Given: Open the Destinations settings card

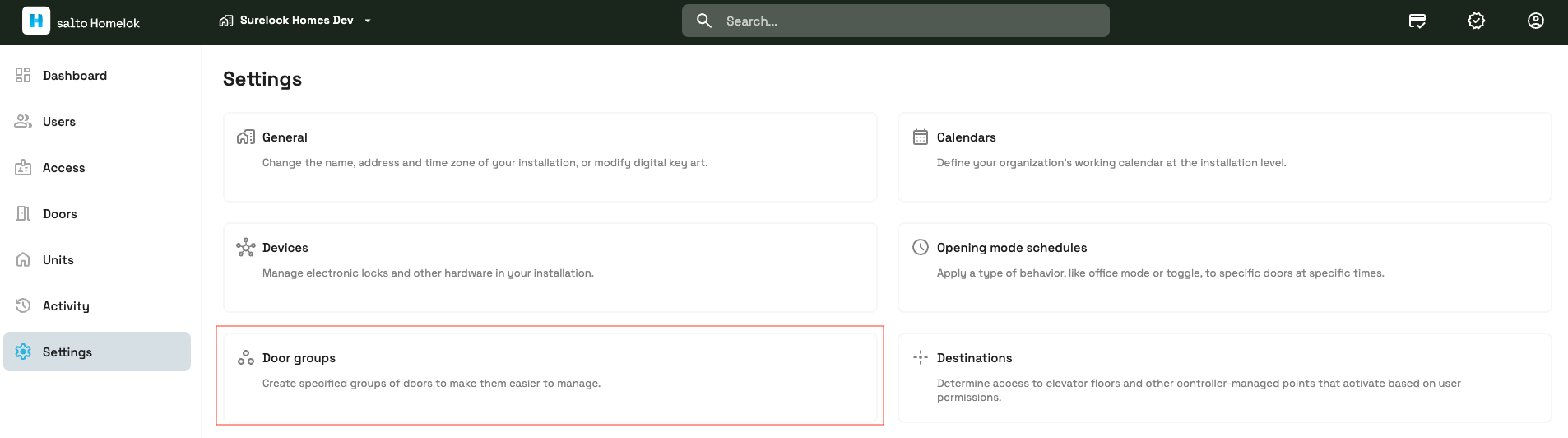Looking at the screenshot, I should pos(1225,377).
